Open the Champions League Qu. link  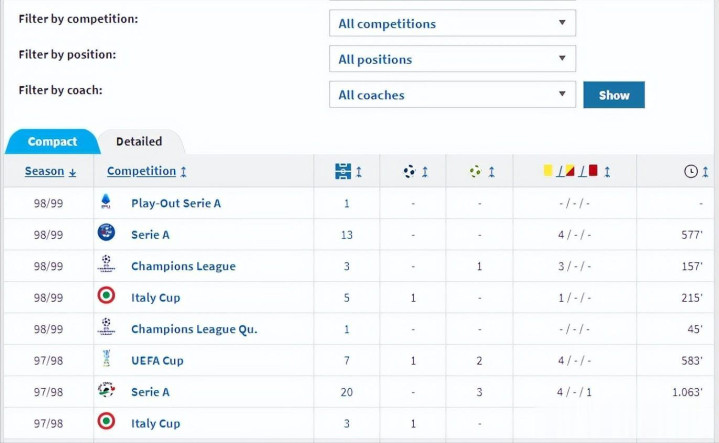(x=194, y=329)
